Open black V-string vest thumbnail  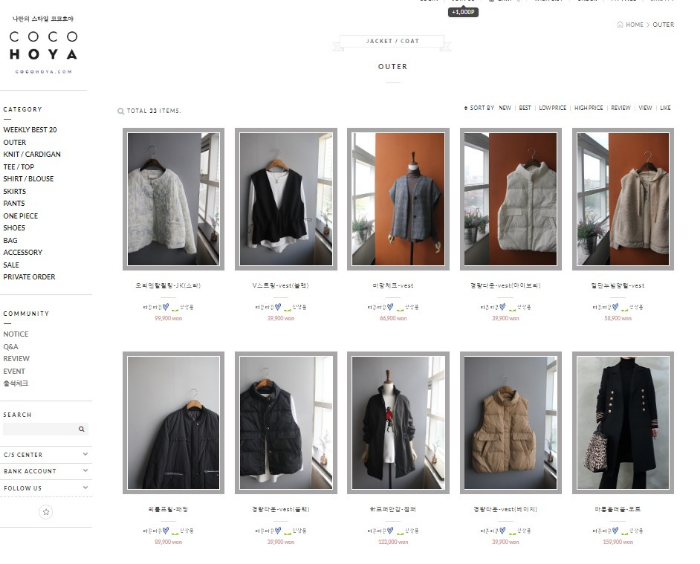pos(286,199)
